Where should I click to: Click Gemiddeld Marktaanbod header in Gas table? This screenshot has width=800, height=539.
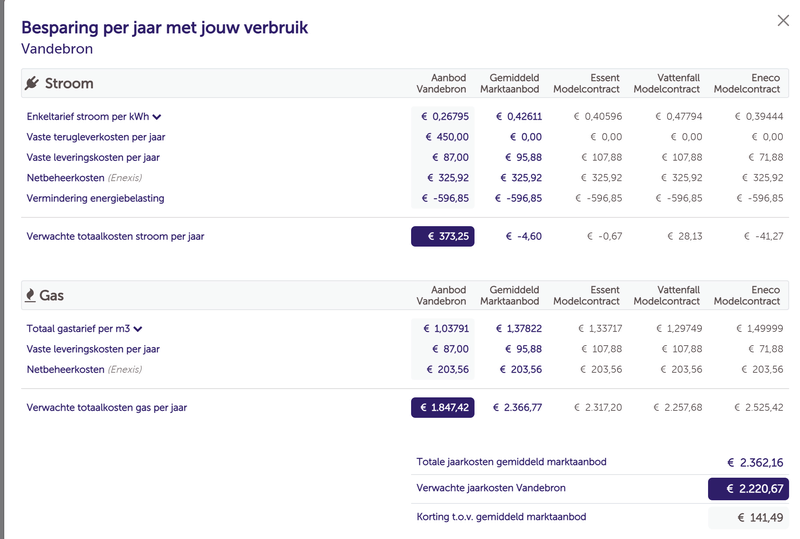[x=511, y=296]
